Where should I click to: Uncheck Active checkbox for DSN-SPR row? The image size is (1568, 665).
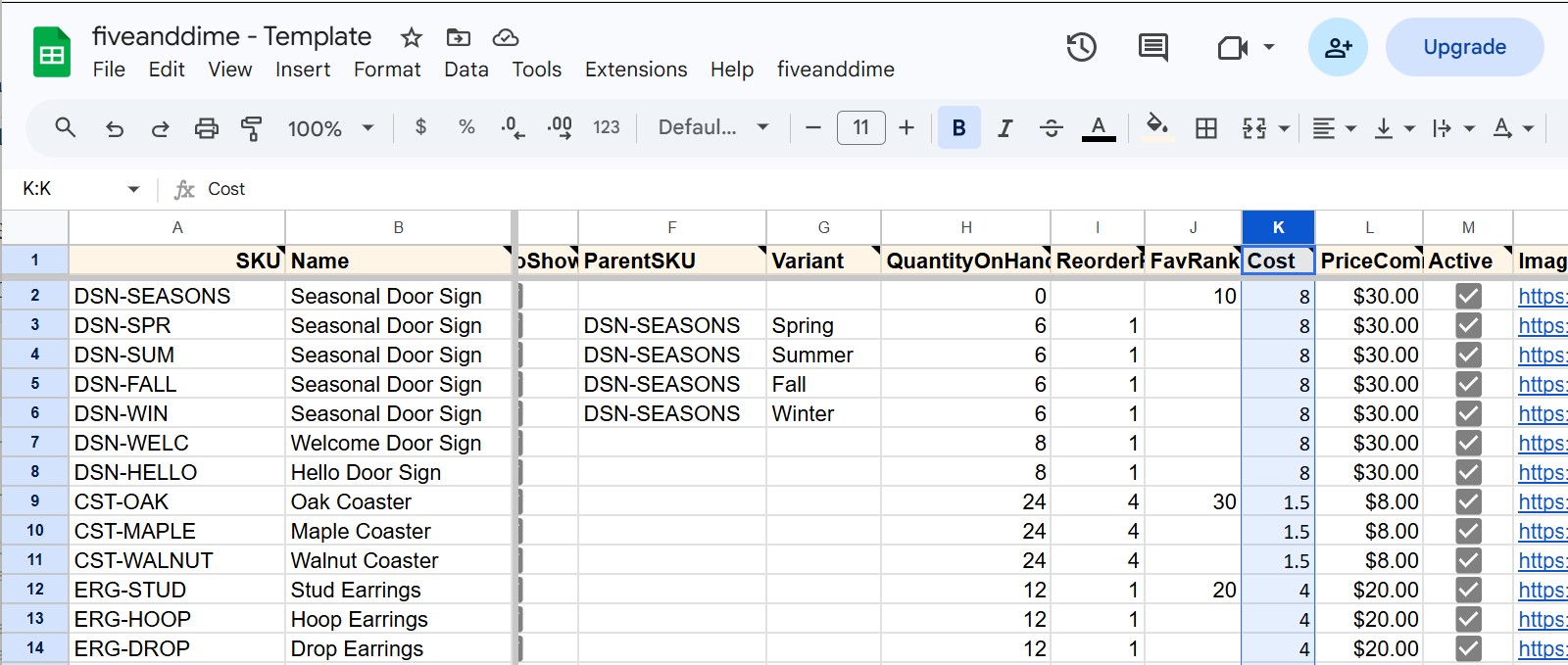[1468, 325]
